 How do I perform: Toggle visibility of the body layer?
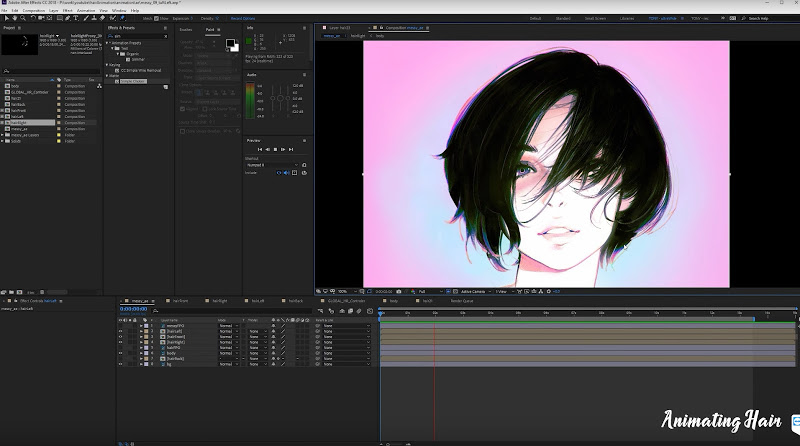(121, 353)
